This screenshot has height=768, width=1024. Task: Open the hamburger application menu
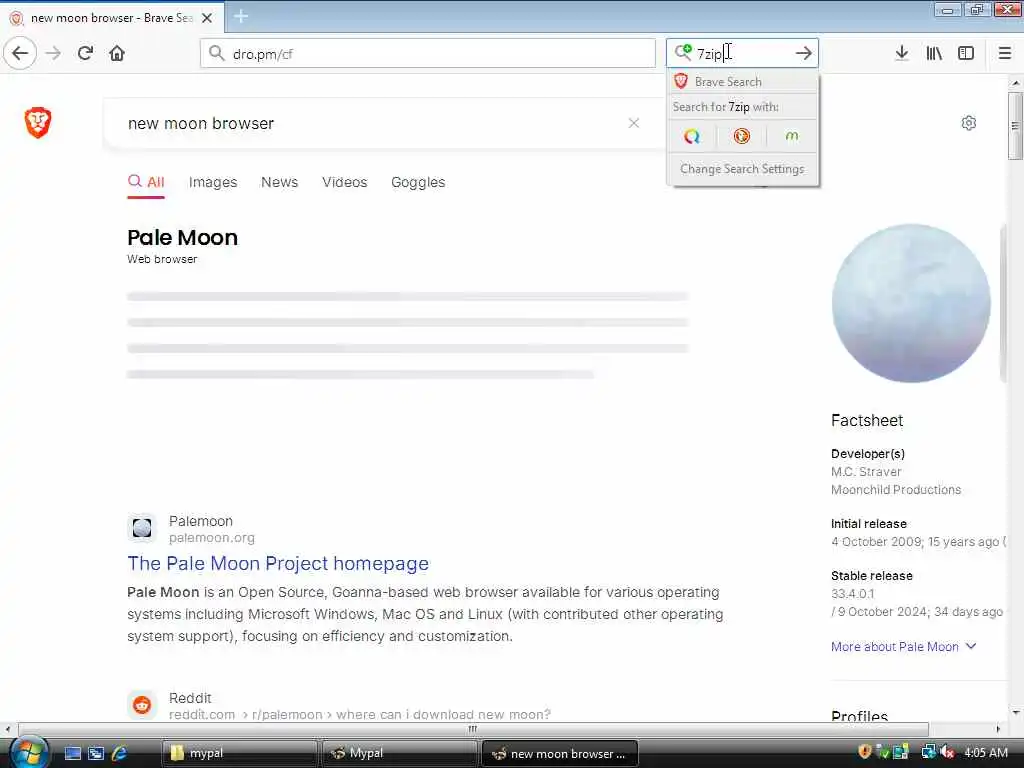pos(1005,53)
